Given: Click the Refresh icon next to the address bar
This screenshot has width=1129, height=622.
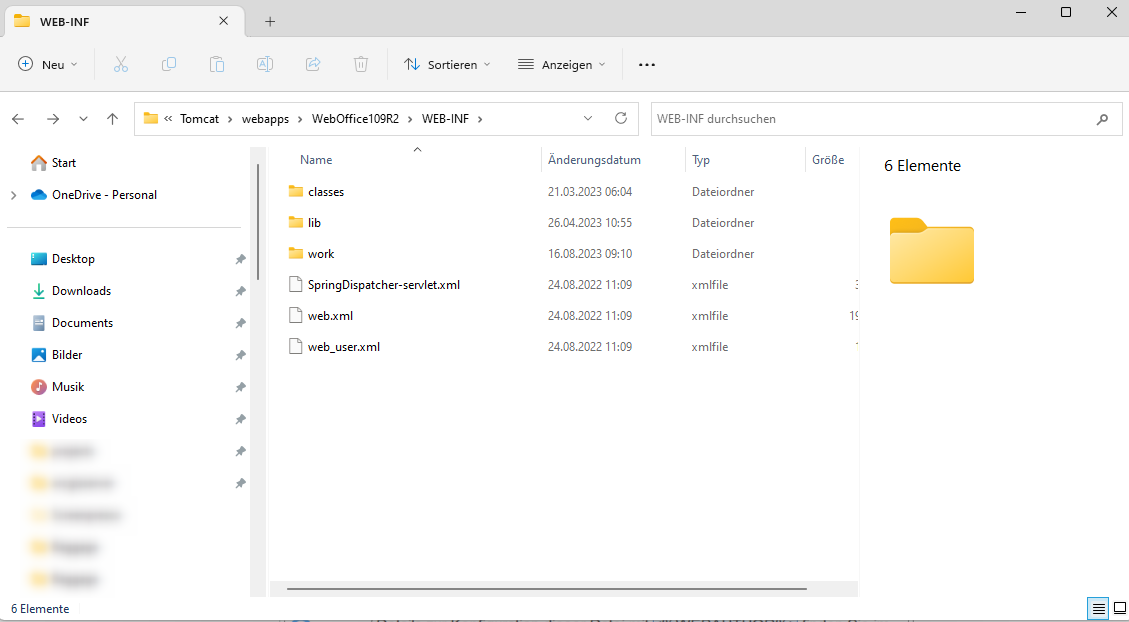Looking at the screenshot, I should click(620, 118).
